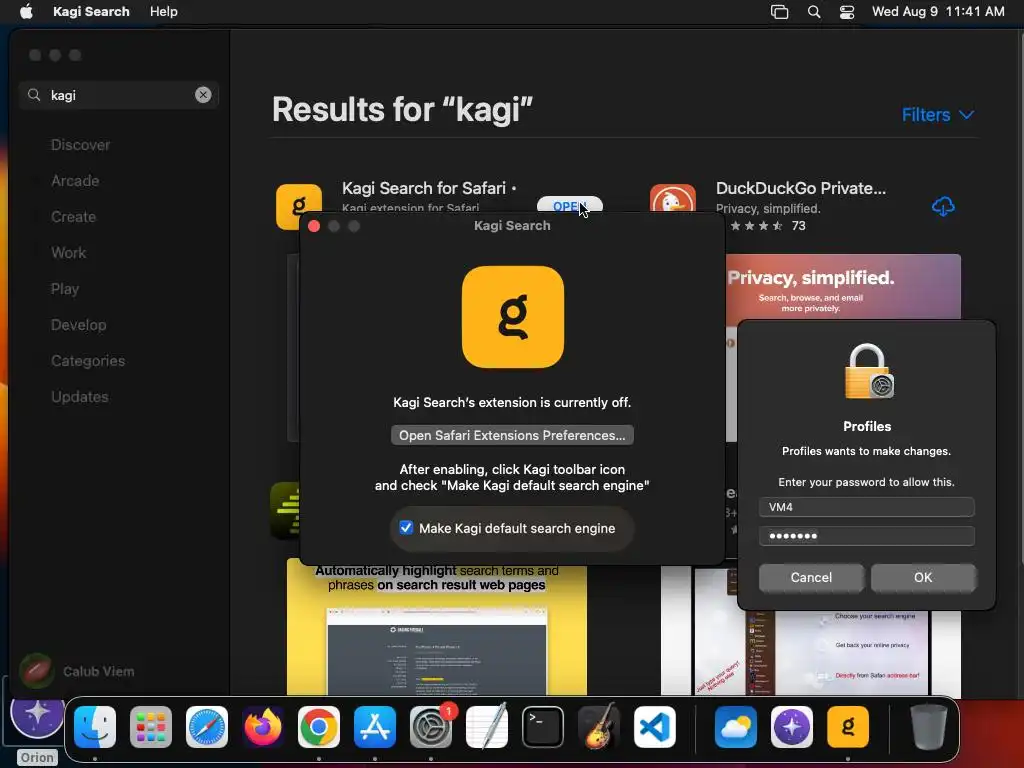Open Google Chrome from the Dock
This screenshot has width=1024, height=768.
[319, 727]
